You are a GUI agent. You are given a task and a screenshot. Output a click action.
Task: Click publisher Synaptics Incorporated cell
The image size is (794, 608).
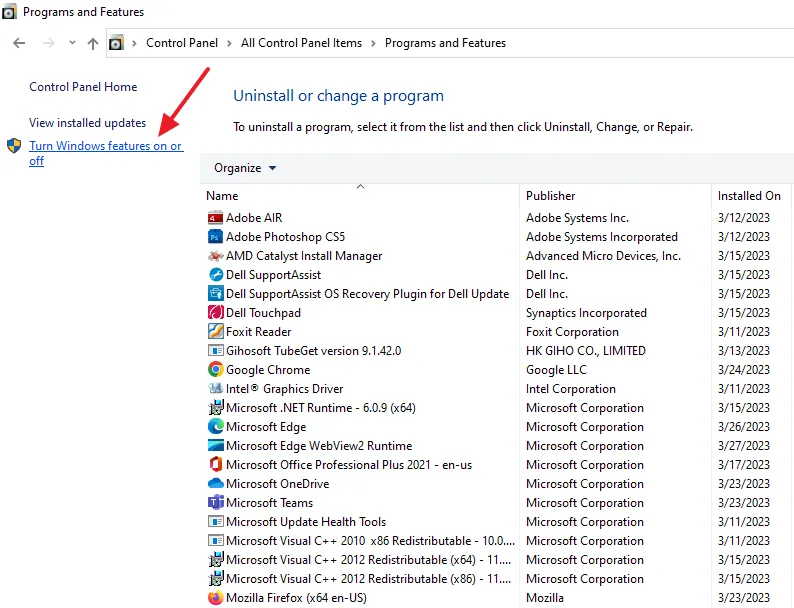586,313
